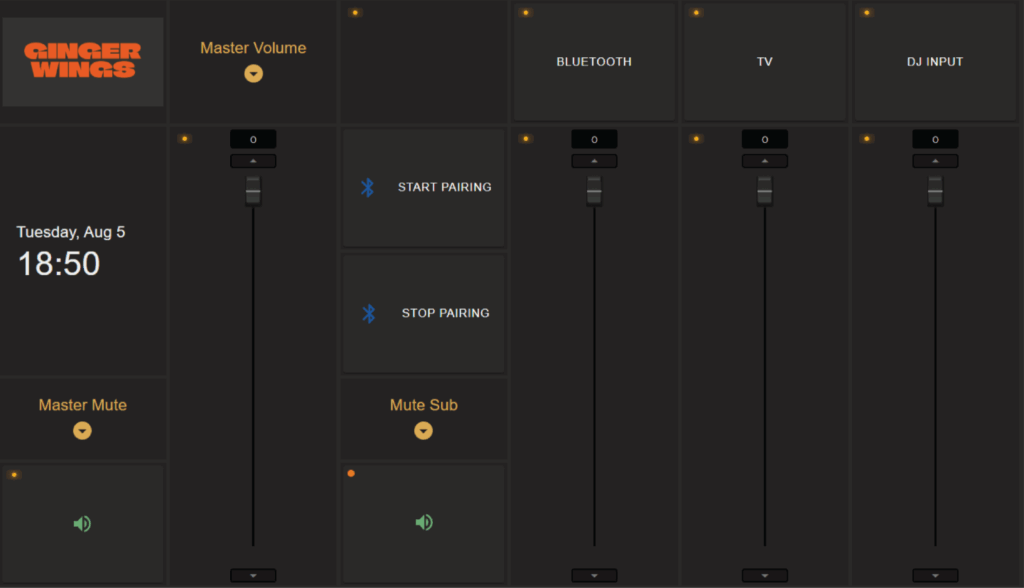The image size is (1024, 588).
Task: Expand the Master Volume dropdown arrow
Action: 253,73
